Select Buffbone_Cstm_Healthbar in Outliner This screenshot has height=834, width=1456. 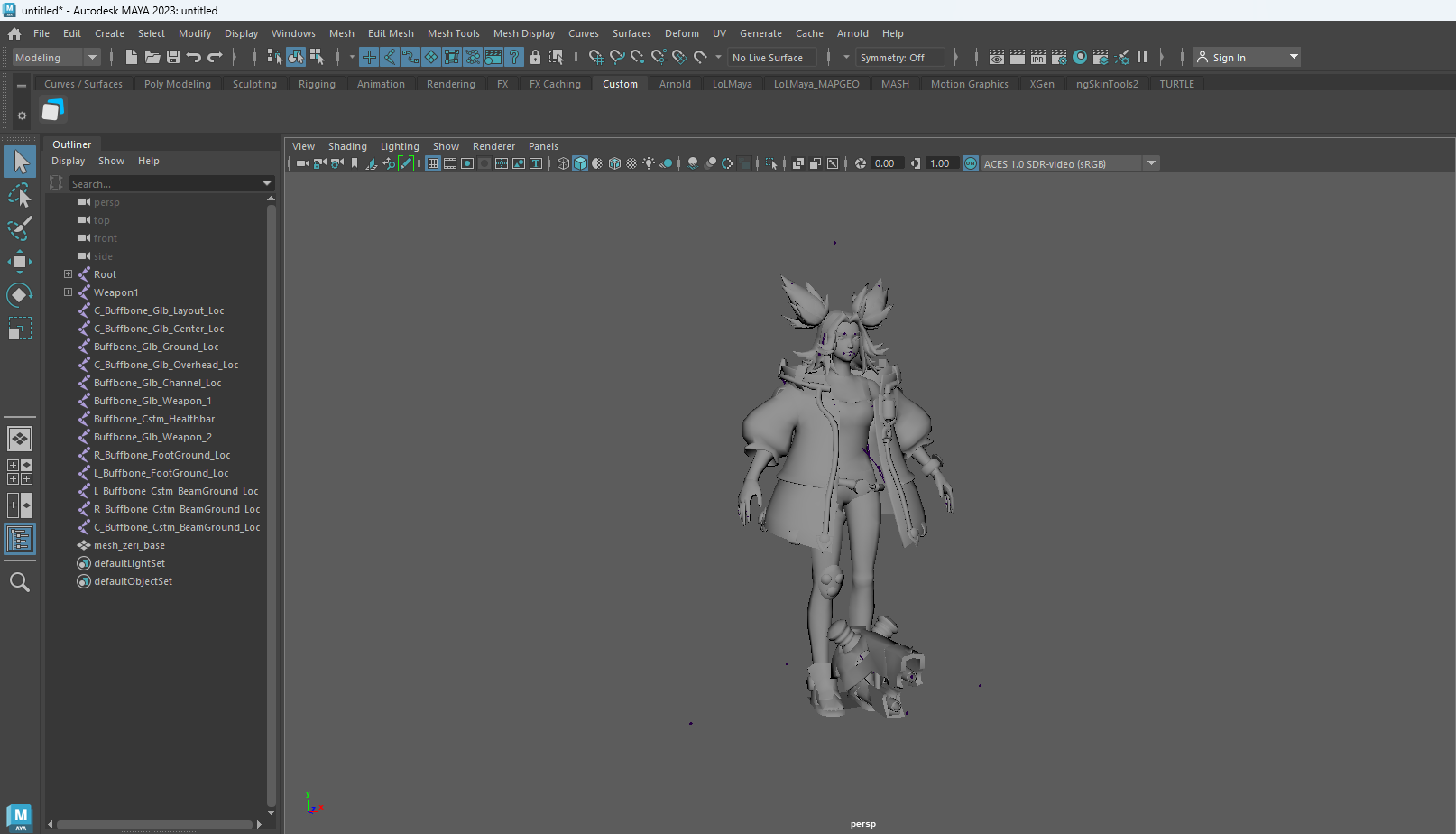(154, 419)
